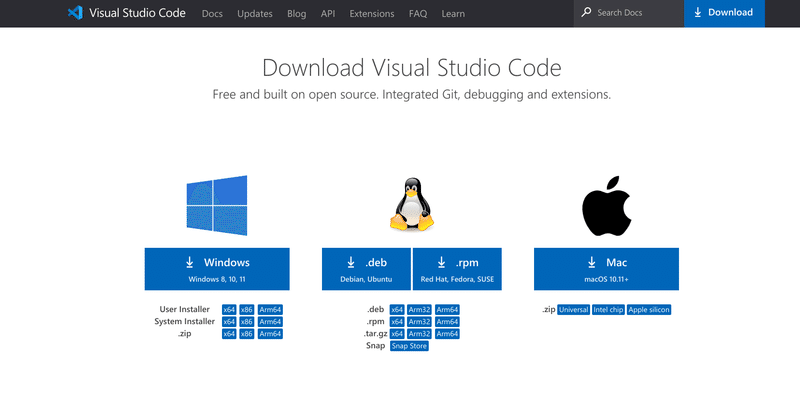Open the FAQ navigation link
Image resolution: width=800 pixels, height=400 pixels.
418,14
